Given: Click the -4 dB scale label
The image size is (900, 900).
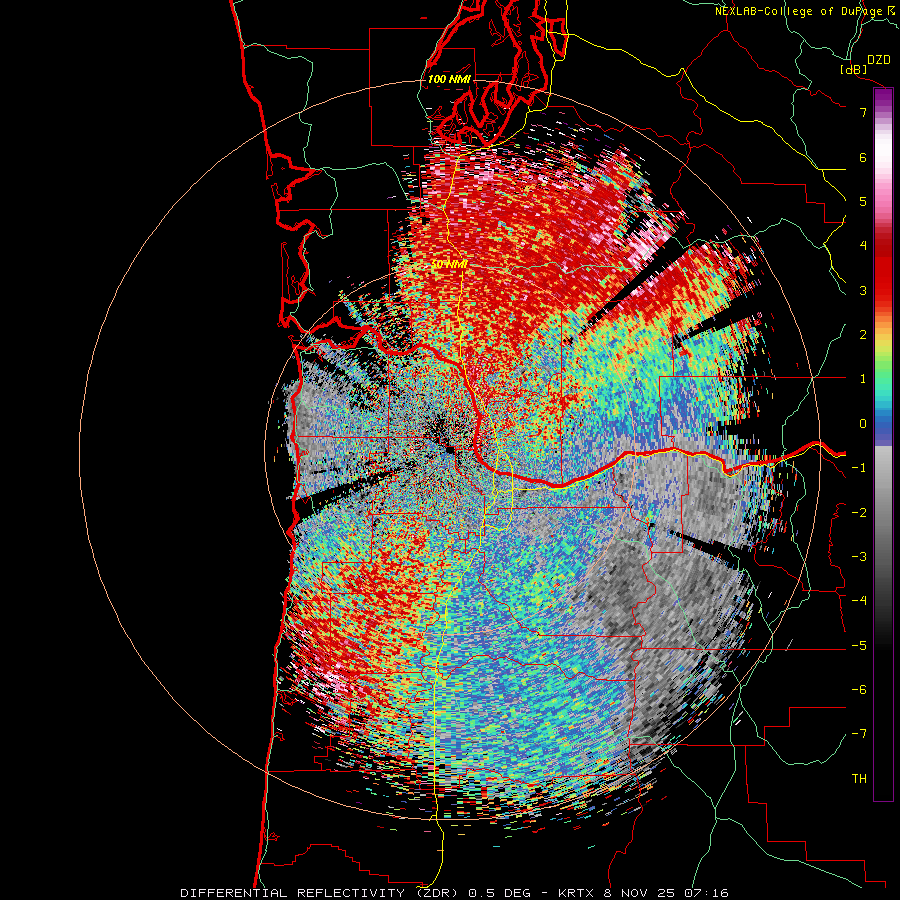Looking at the screenshot, I should click(859, 600).
